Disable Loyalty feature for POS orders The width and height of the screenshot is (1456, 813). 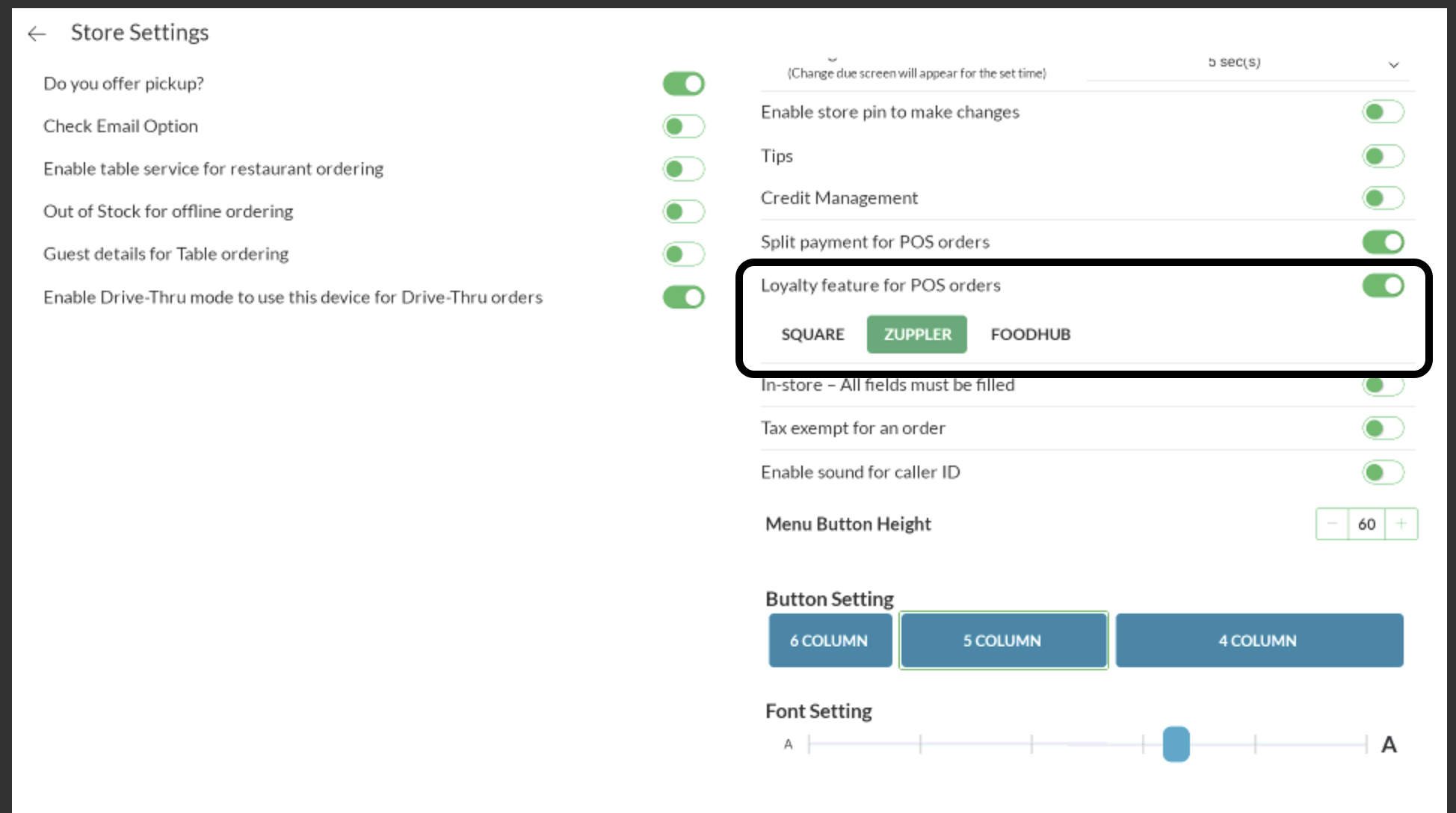click(1383, 285)
